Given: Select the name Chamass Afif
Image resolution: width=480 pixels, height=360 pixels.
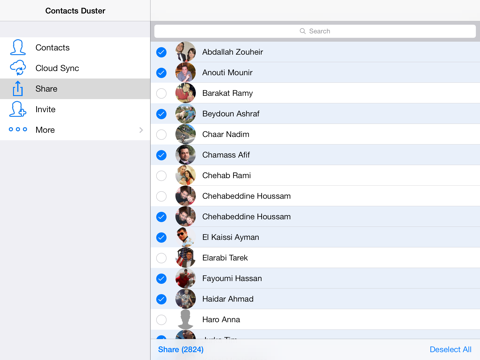Looking at the screenshot, I should (x=226, y=155).
